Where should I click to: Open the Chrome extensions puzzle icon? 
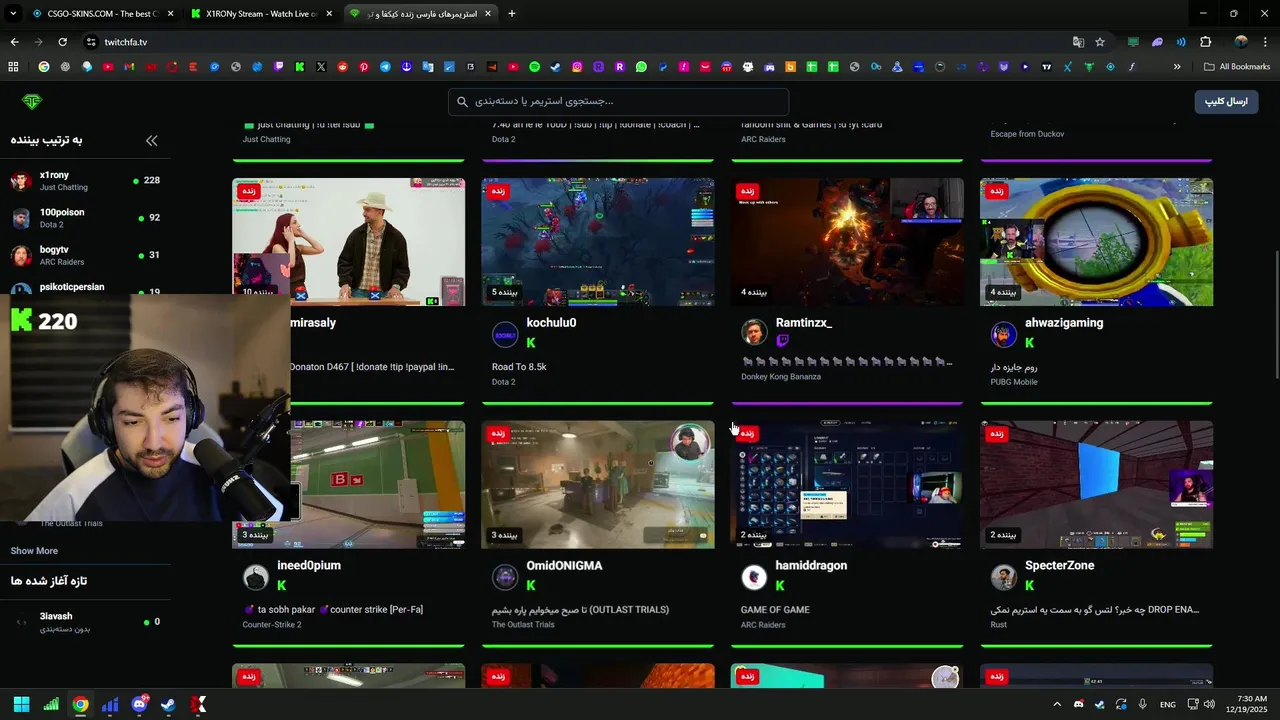[x=1205, y=42]
